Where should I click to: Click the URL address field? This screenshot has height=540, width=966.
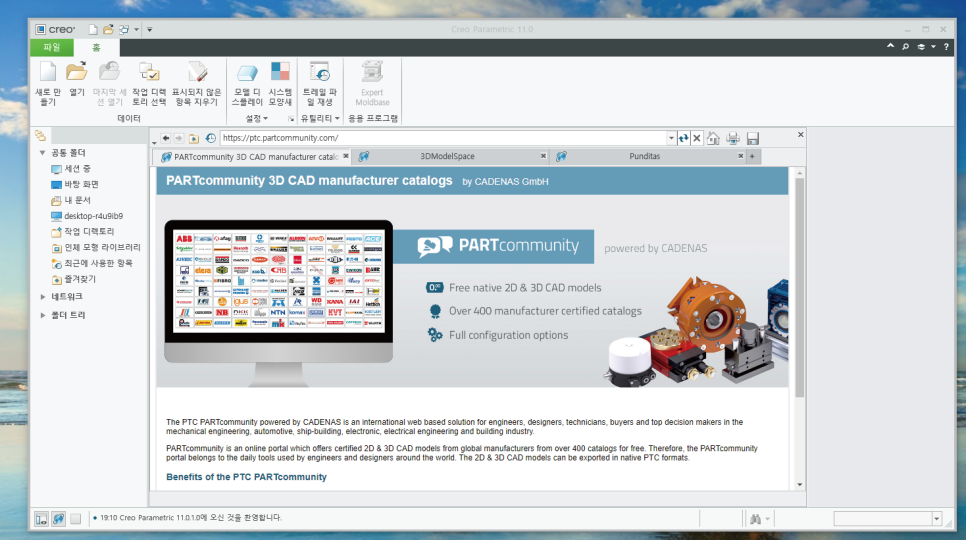(x=444, y=138)
